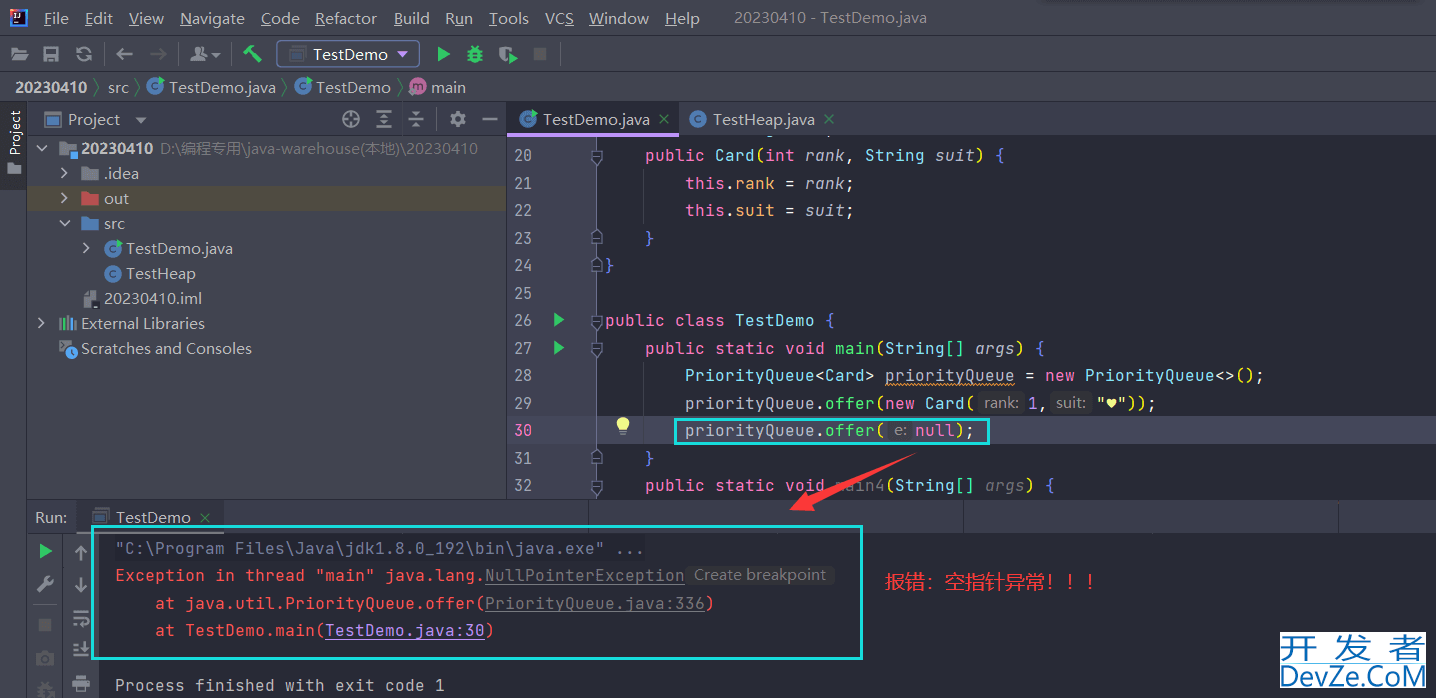Save all files with the floppy icon
The width and height of the screenshot is (1436, 698).
pos(51,54)
